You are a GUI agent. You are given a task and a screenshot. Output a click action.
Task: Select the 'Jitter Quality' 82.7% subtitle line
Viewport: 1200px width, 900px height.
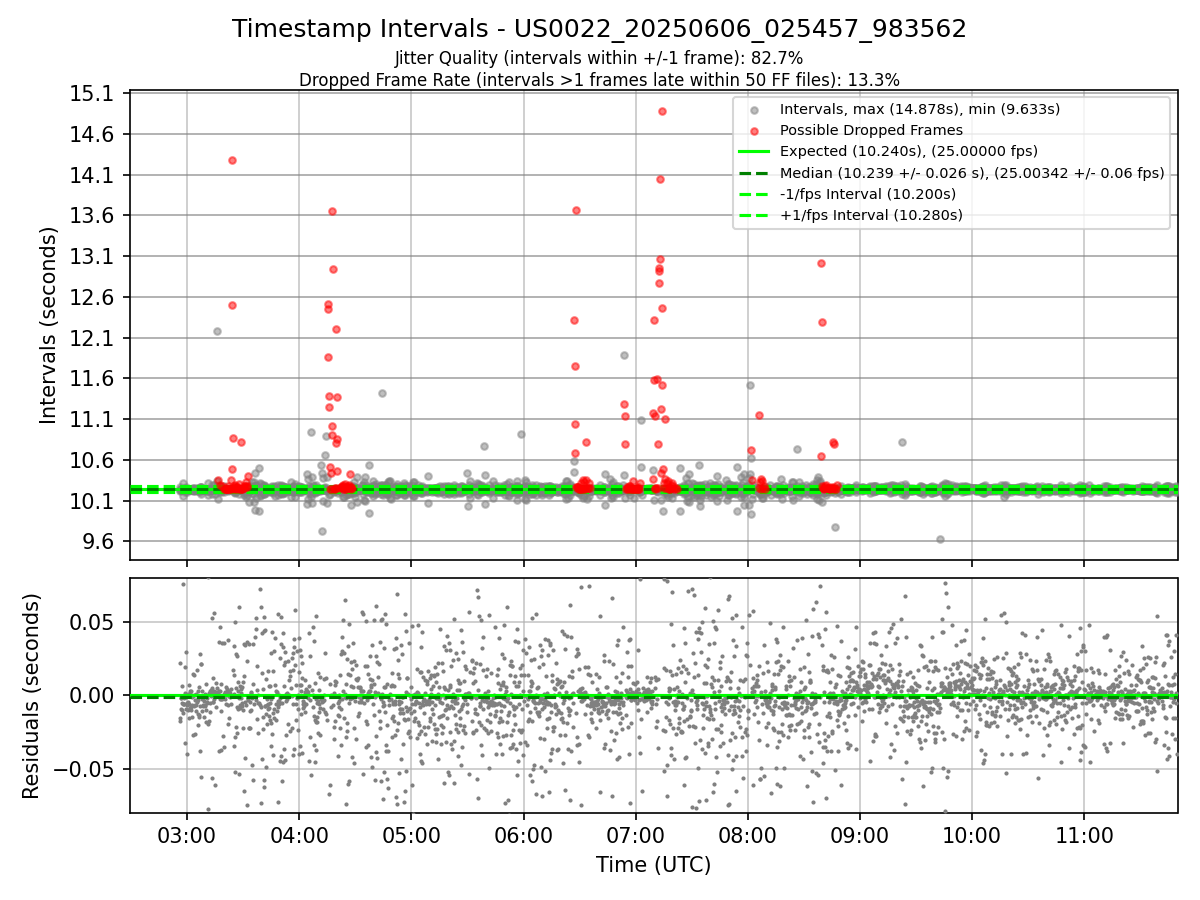point(599,58)
